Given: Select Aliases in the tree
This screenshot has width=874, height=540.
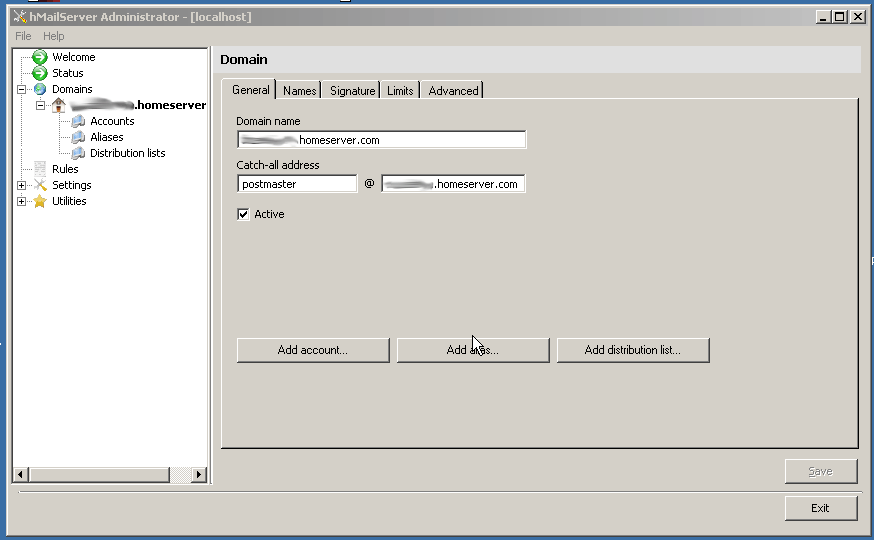Looking at the screenshot, I should tap(106, 137).
